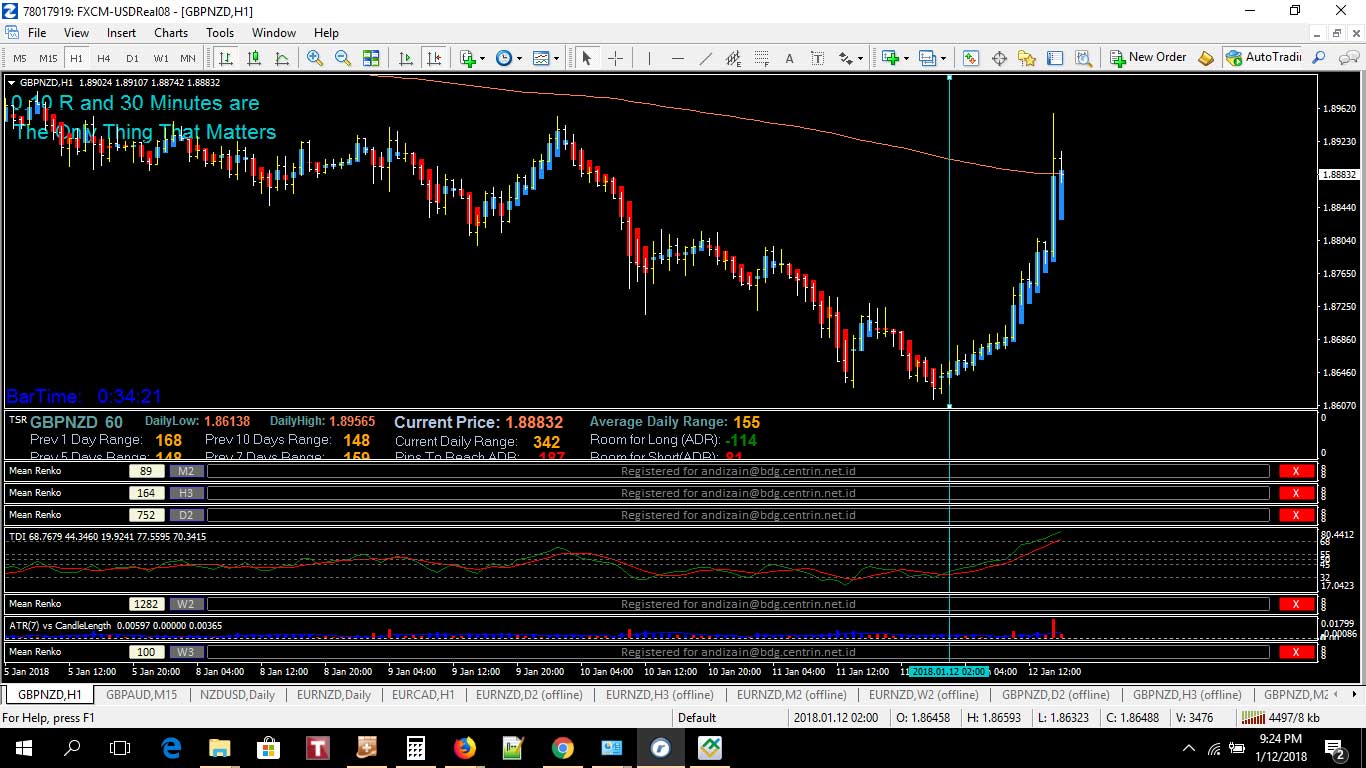Switch to the NZDUSD,Daily chart tab
The height and width of the screenshot is (768, 1366).
click(x=237, y=694)
